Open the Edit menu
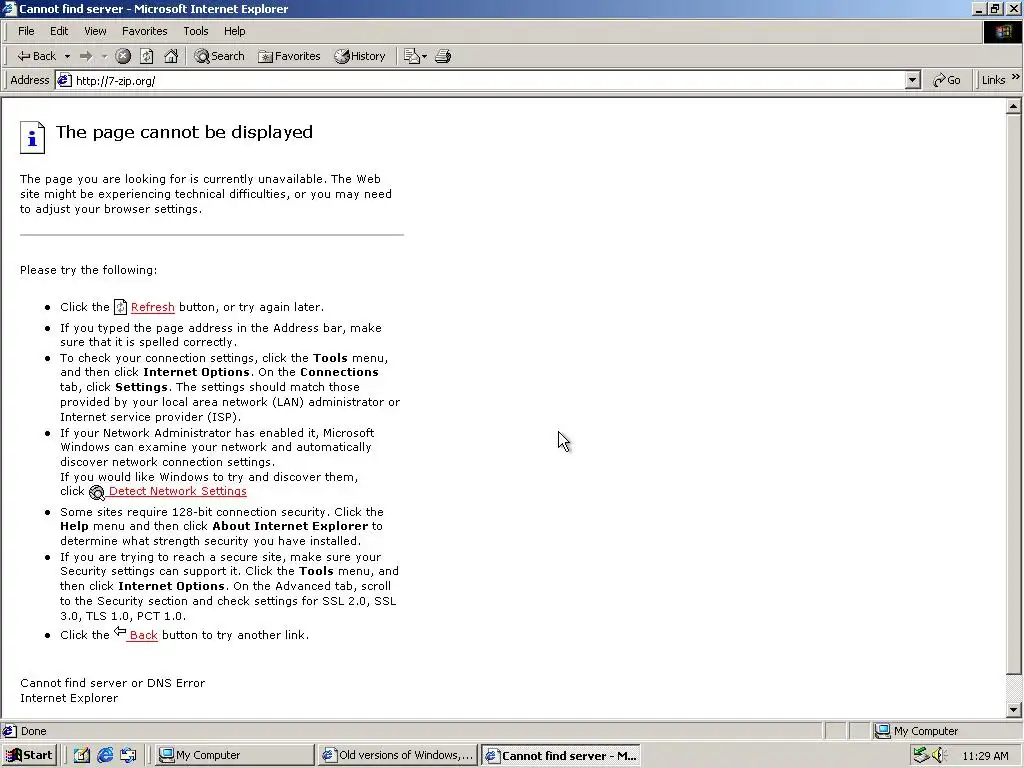Viewport: 1024px width, 768px height. [59, 31]
